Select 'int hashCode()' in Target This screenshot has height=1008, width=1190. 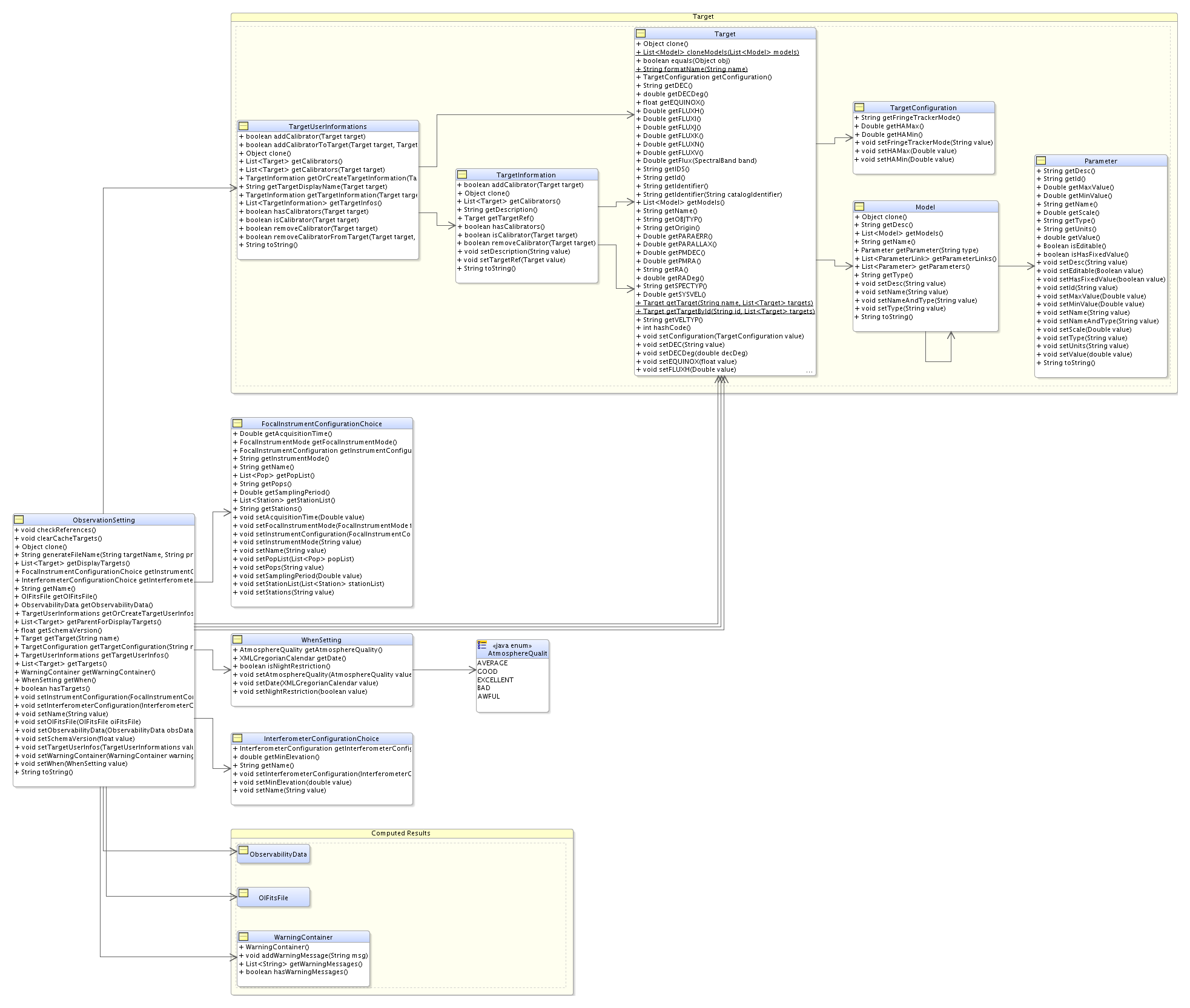(663, 328)
